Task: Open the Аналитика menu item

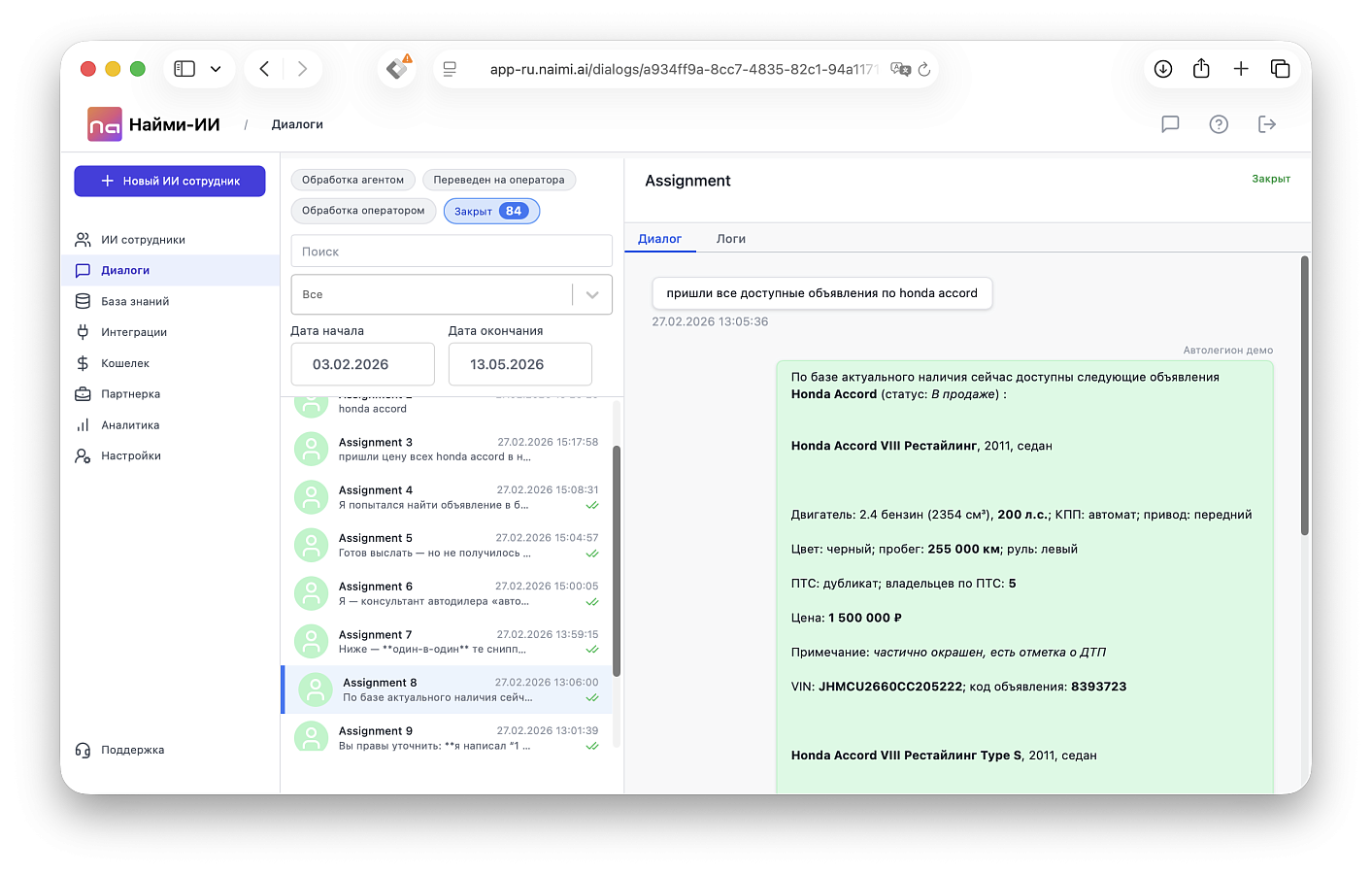Action: (x=171, y=425)
